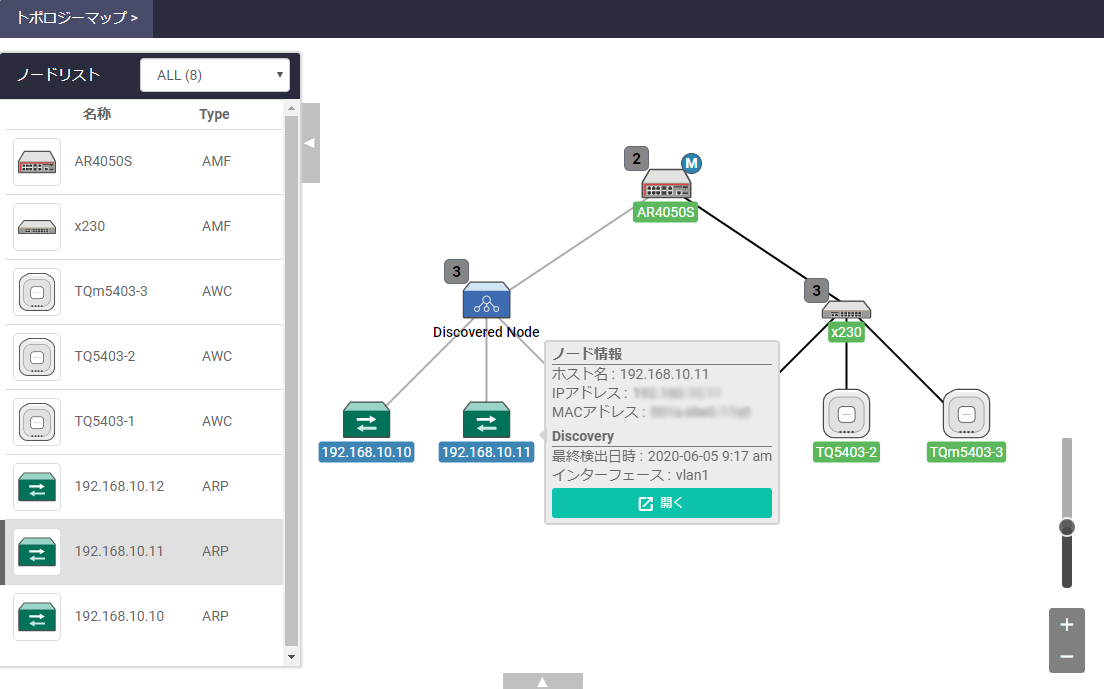Viewport: 1104px width, 689px height.
Task: Click the zoom level slider handle
Action: [1067, 527]
